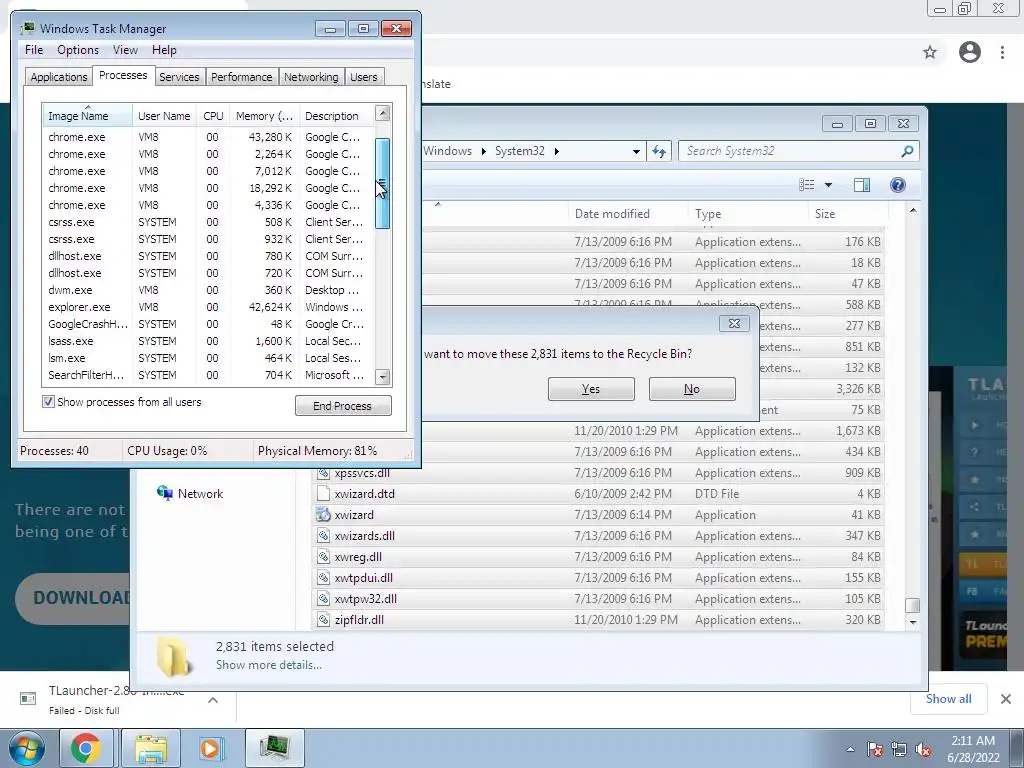Image resolution: width=1024 pixels, height=768 pixels.
Task: Open Task Manager Help menu
Action: 164,50
